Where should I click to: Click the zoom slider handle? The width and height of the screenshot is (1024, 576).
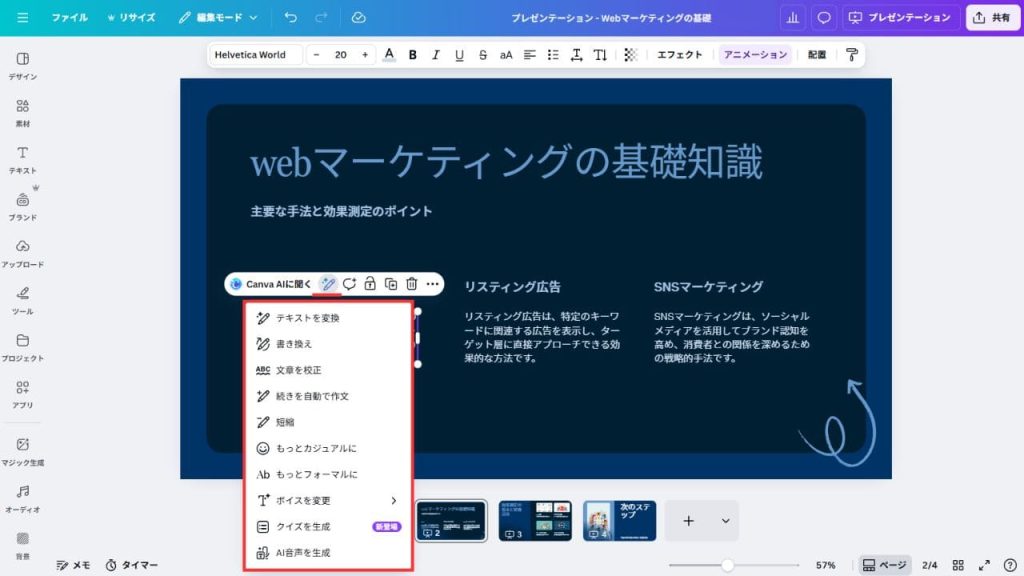pyautogui.click(x=728, y=565)
